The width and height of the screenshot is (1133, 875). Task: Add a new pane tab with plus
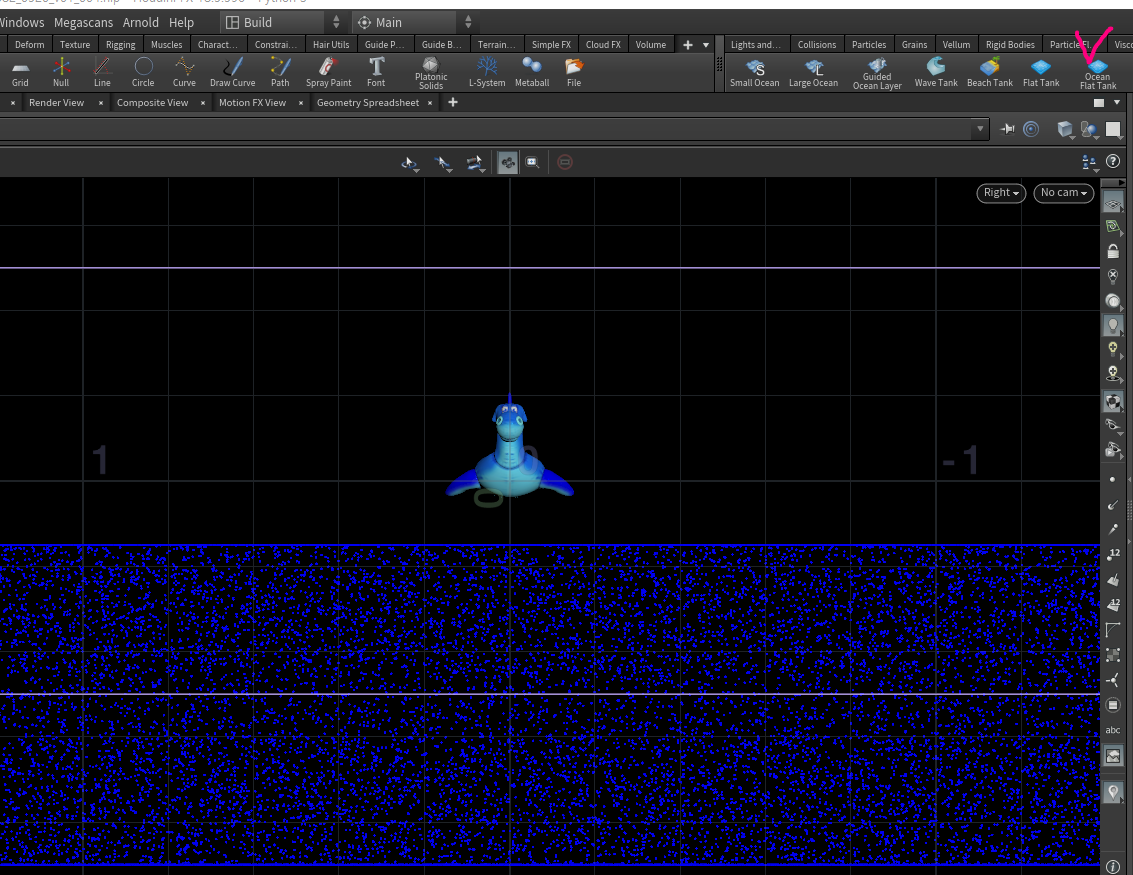coord(453,103)
